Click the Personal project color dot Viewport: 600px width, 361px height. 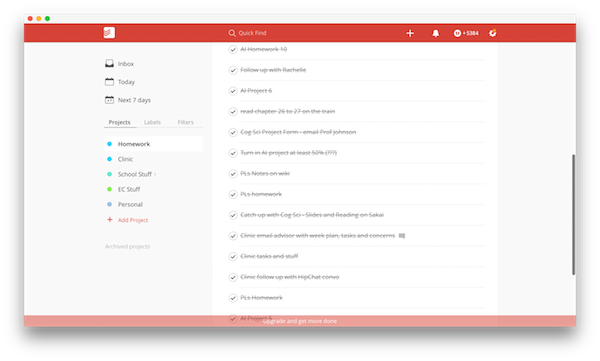[x=109, y=204]
